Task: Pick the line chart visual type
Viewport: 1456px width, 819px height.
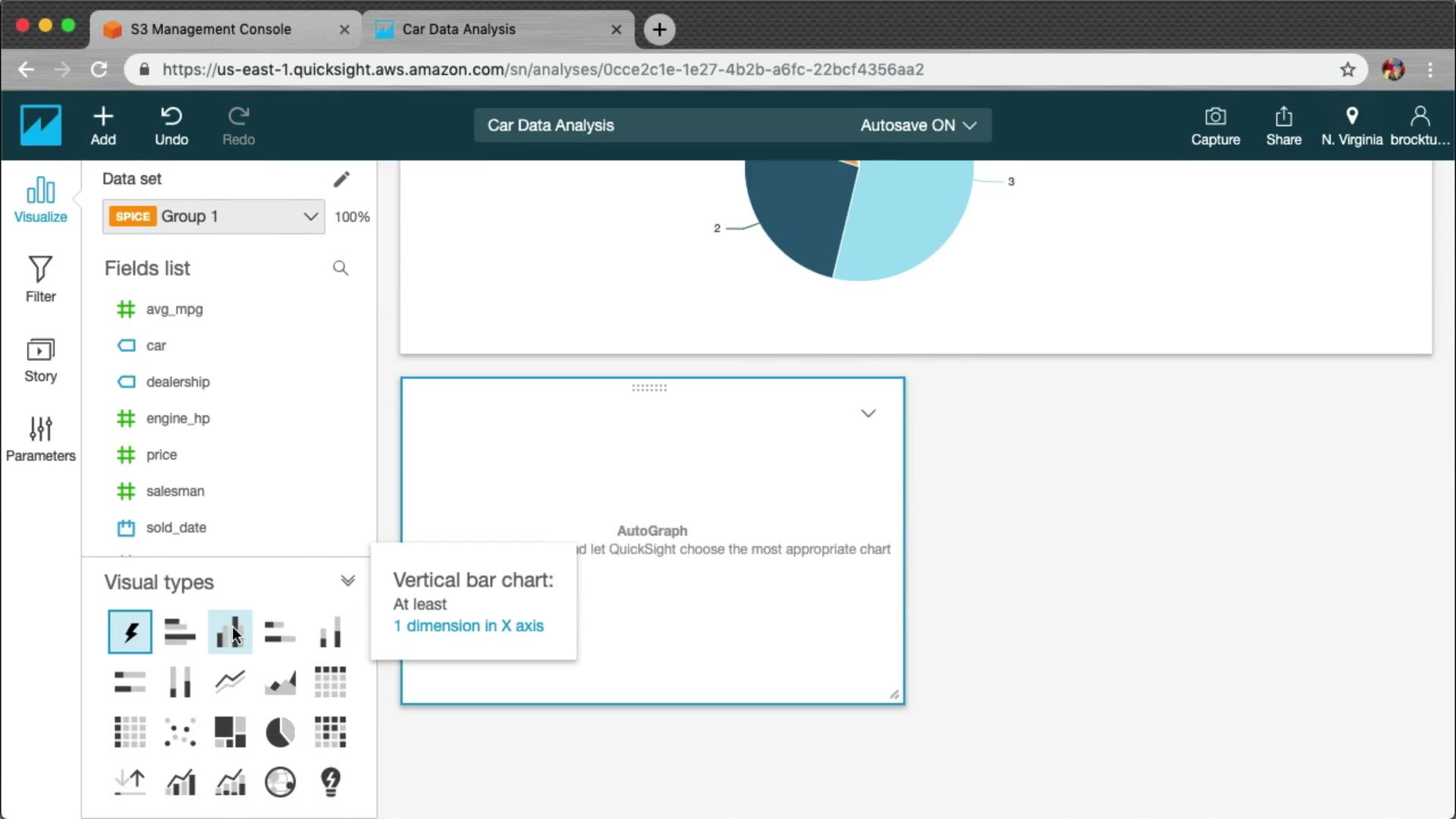Action: [x=230, y=682]
